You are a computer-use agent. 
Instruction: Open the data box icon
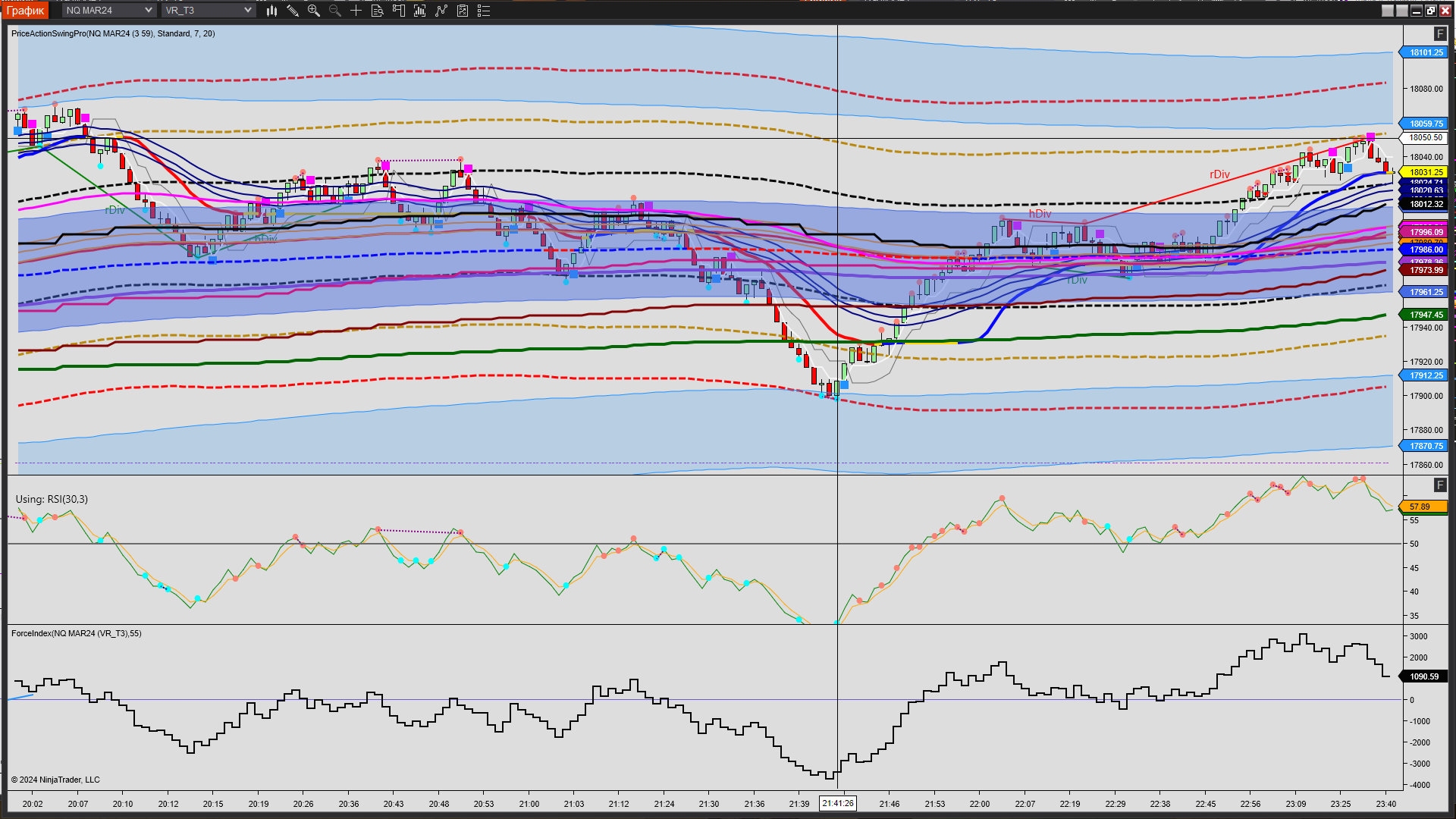point(378,11)
